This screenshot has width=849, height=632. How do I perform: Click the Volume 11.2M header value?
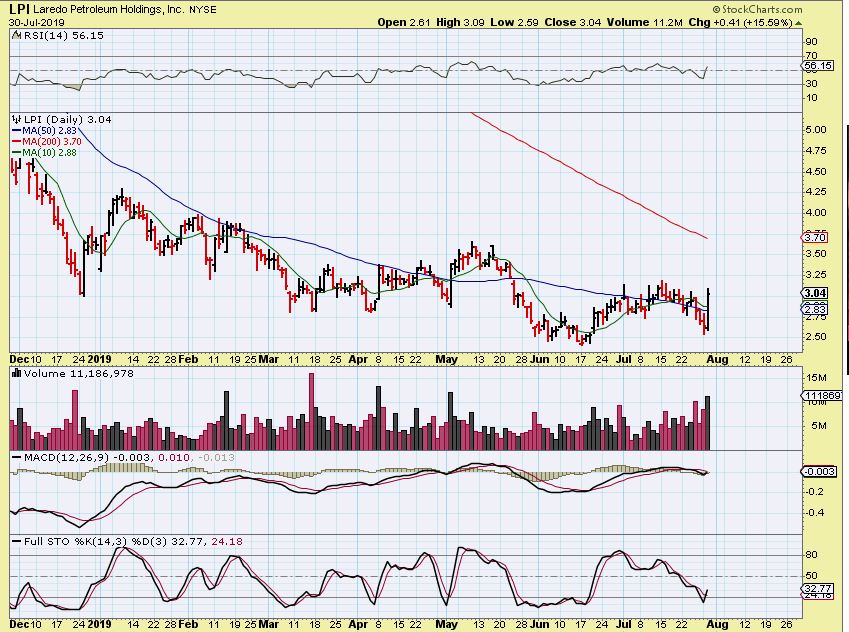coord(644,22)
